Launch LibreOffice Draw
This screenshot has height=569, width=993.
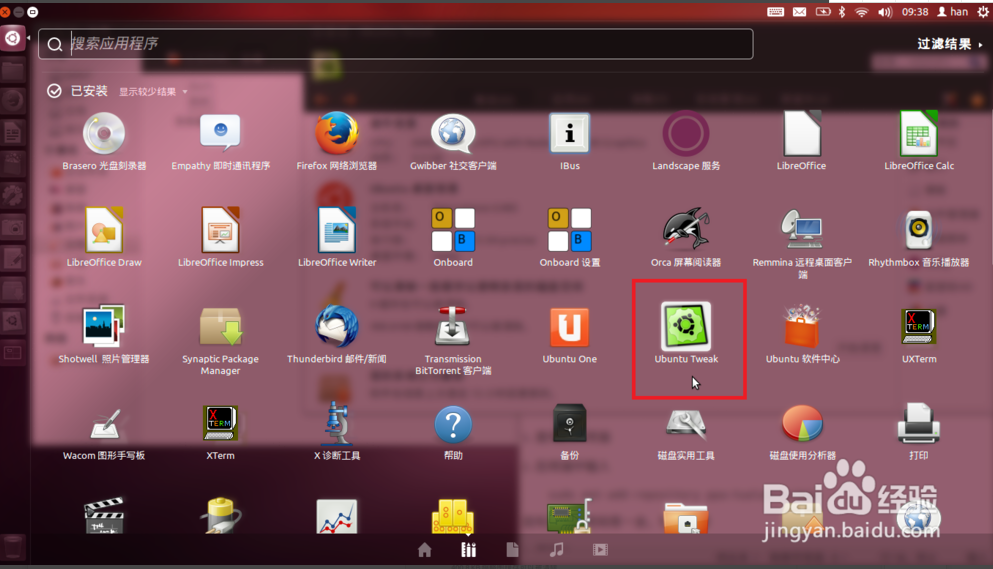[x=104, y=238]
